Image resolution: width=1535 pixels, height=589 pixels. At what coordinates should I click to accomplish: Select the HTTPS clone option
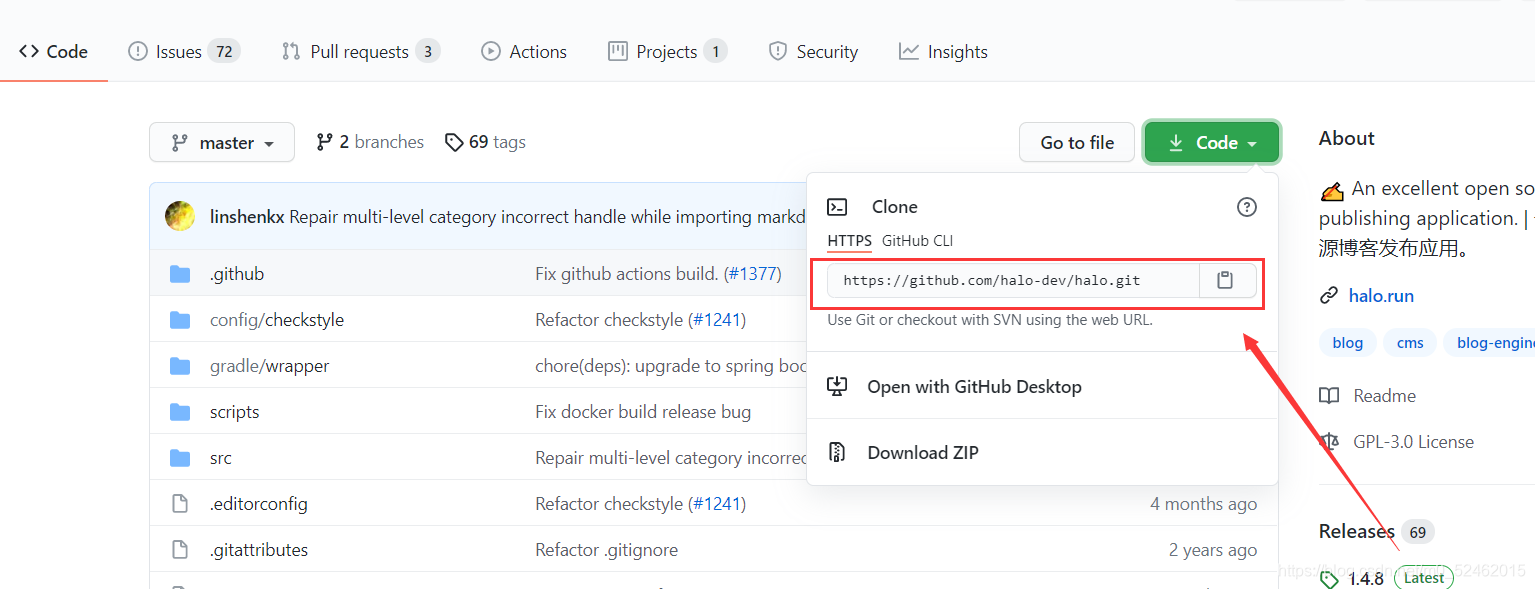849,241
